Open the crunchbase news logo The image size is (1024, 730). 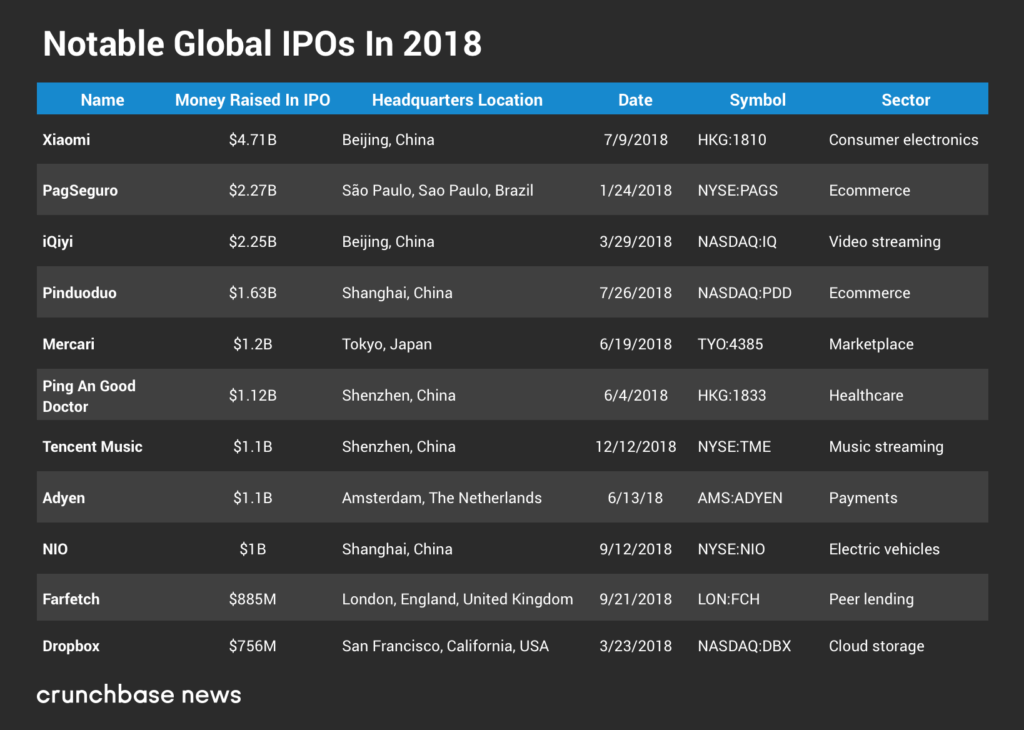(139, 694)
